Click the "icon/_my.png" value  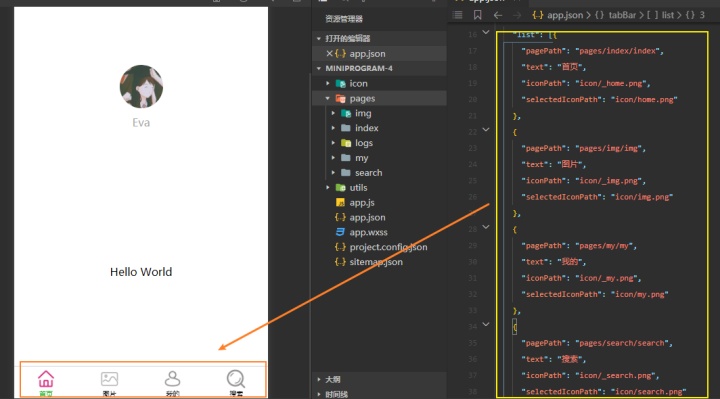(606, 278)
